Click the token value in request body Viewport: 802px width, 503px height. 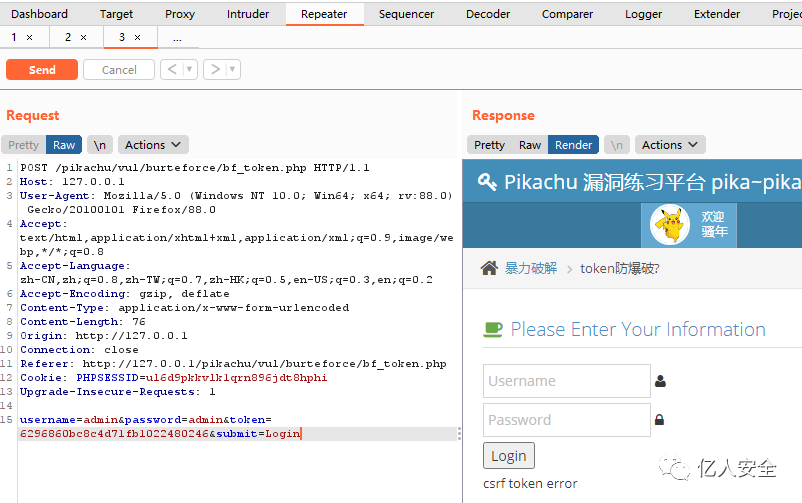pos(114,433)
